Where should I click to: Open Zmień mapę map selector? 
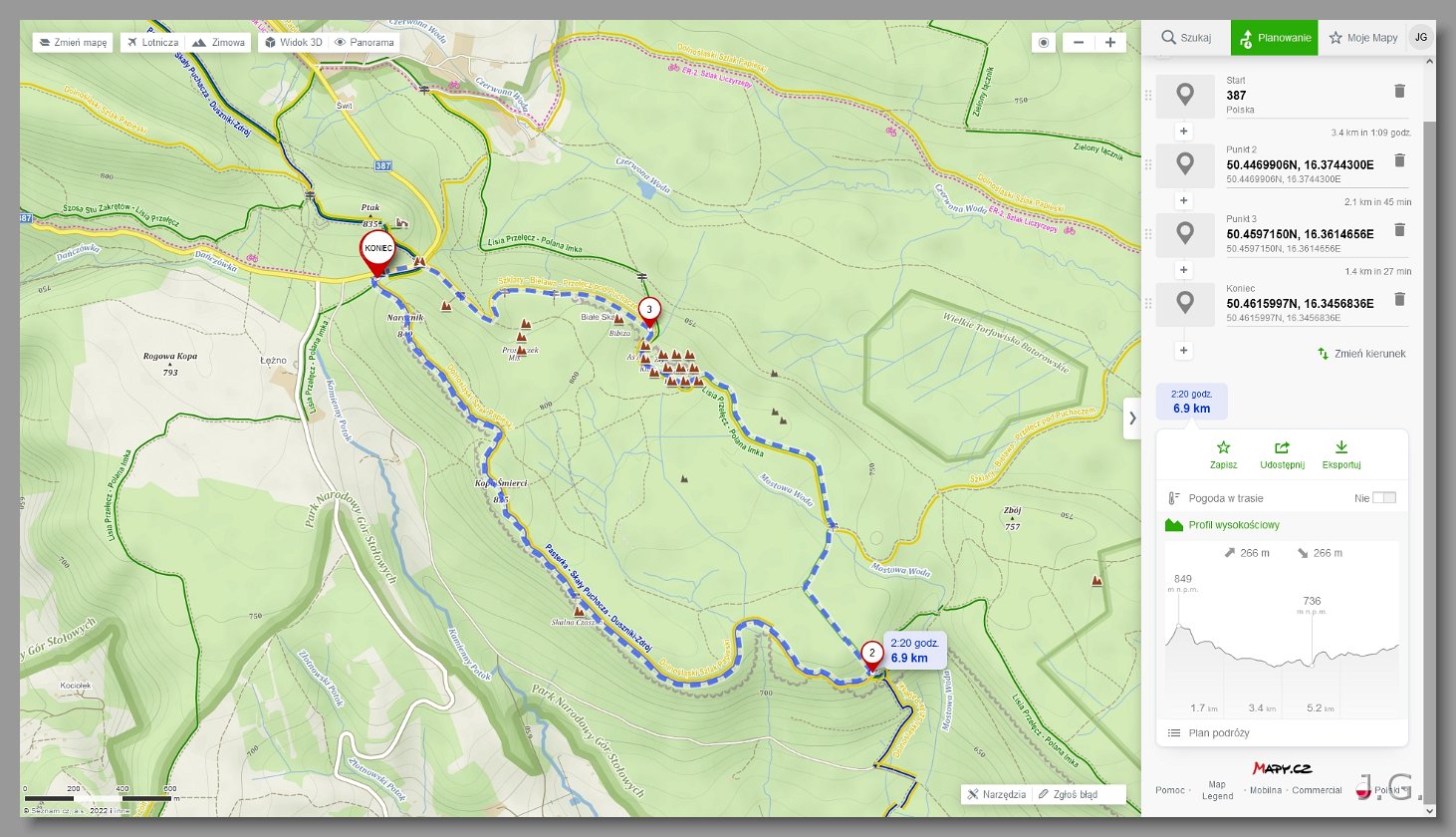(74, 42)
